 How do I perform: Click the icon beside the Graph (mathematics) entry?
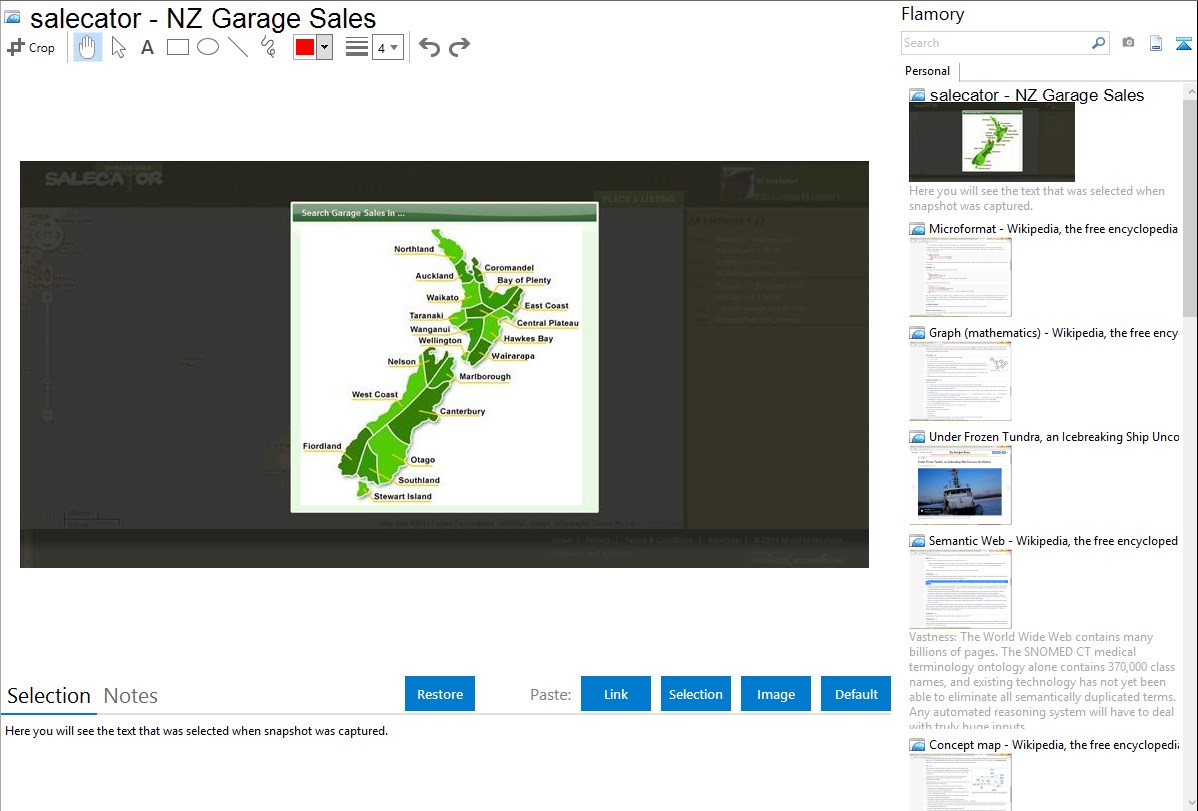point(918,333)
